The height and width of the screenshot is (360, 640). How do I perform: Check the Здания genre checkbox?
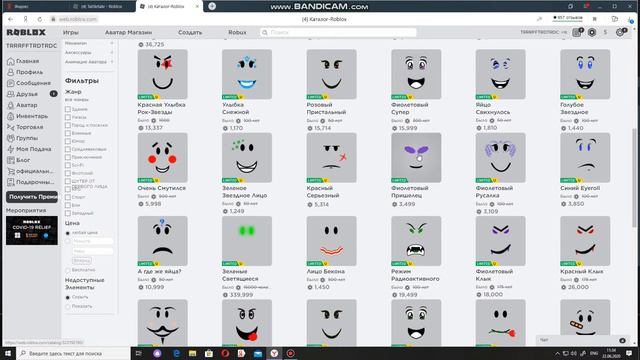[68, 109]
